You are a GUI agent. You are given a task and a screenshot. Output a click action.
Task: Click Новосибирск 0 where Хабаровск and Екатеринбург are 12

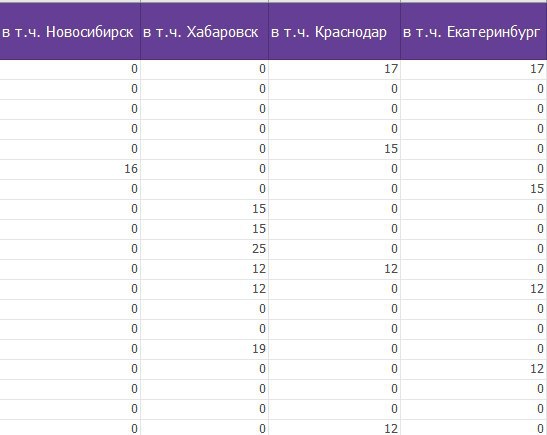70,289
